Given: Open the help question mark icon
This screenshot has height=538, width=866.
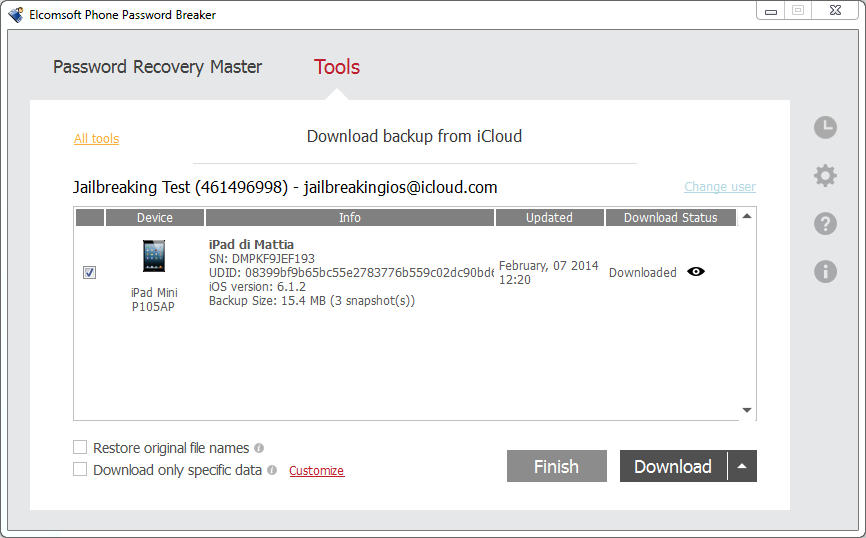Looking at the screenshot, I should coord(825,224).
